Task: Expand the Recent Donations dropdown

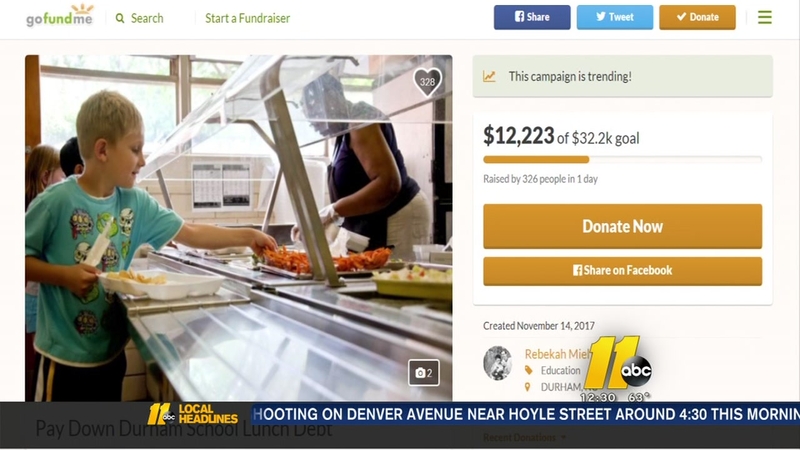Action: click(524, 437)
